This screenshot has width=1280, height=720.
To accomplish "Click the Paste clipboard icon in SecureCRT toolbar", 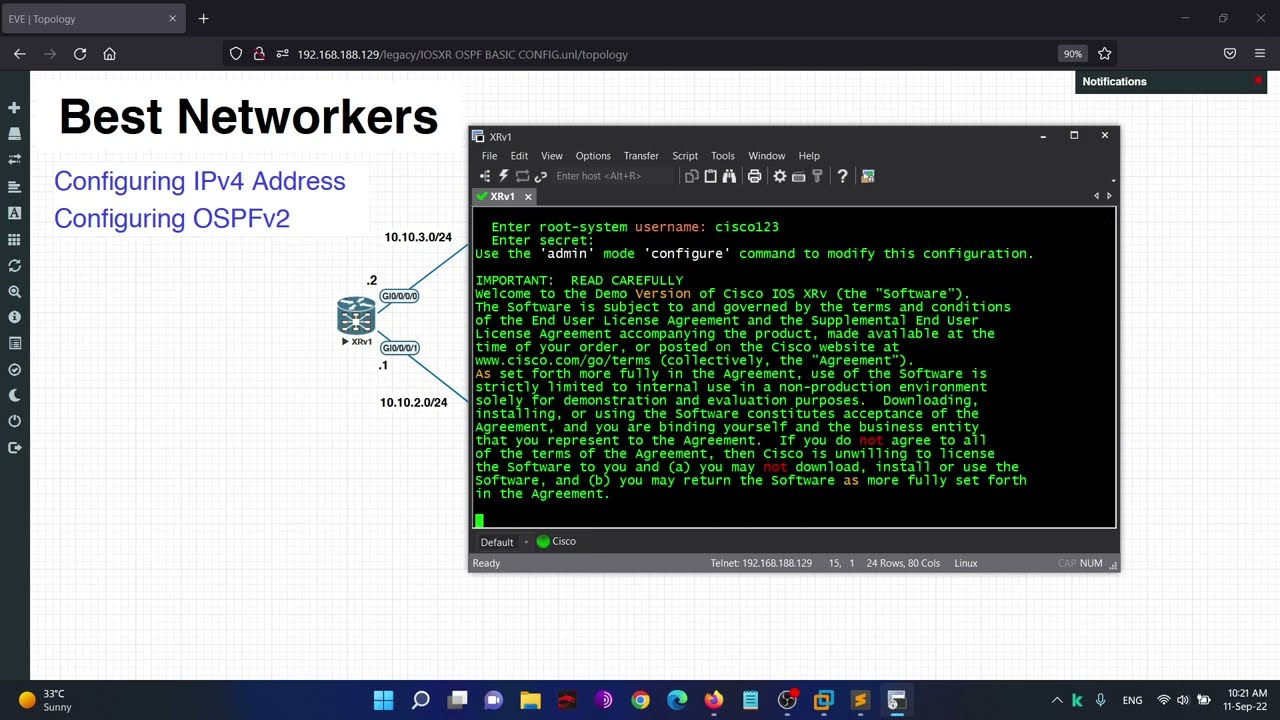I will point(710,176).
